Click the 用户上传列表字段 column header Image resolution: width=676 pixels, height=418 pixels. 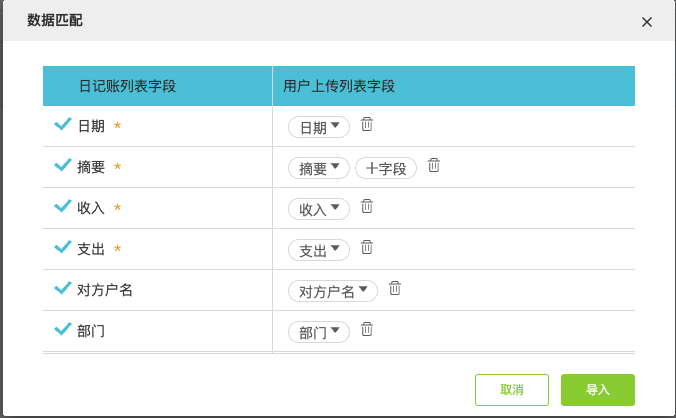pos(339,86)
